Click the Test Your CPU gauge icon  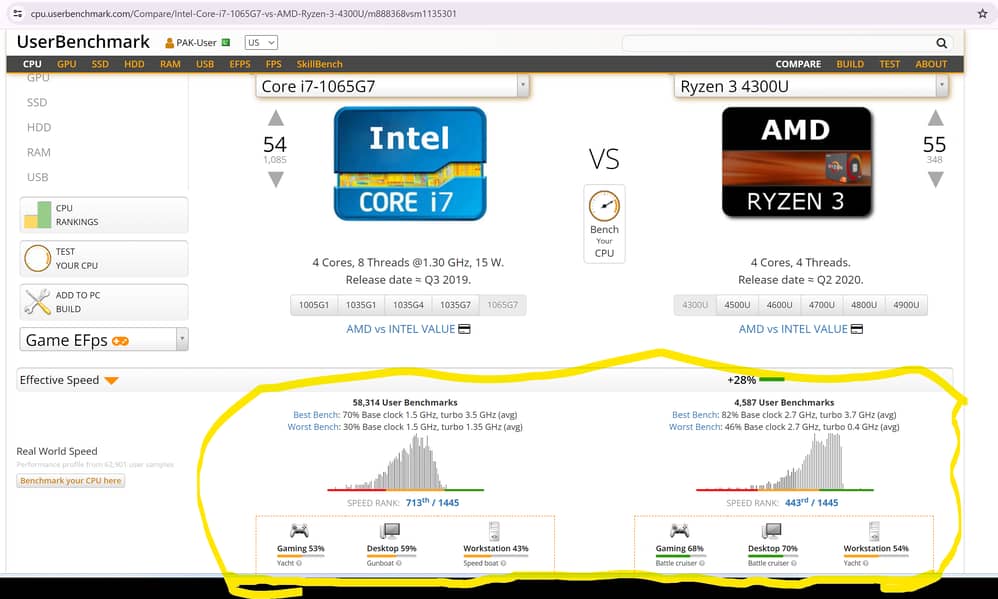[38, 259]
